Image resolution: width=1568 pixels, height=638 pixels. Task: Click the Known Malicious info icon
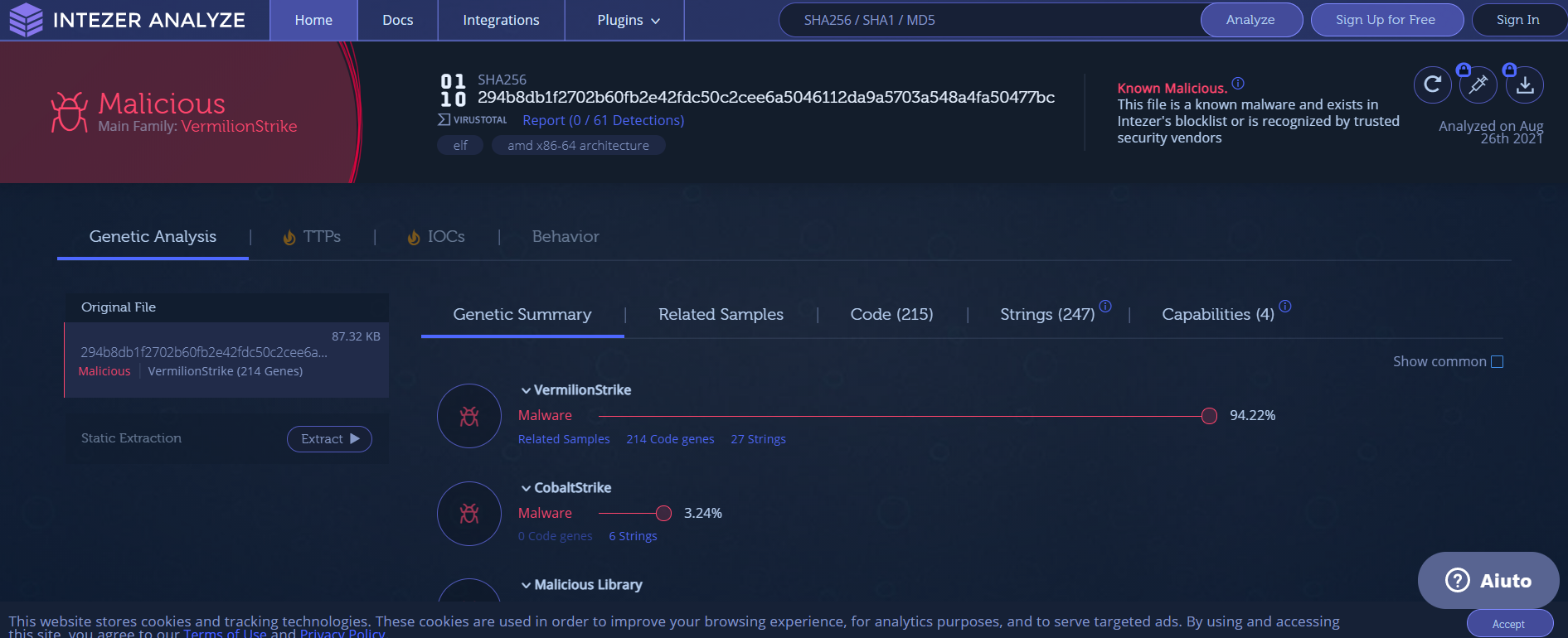[x=1238, y=84]
